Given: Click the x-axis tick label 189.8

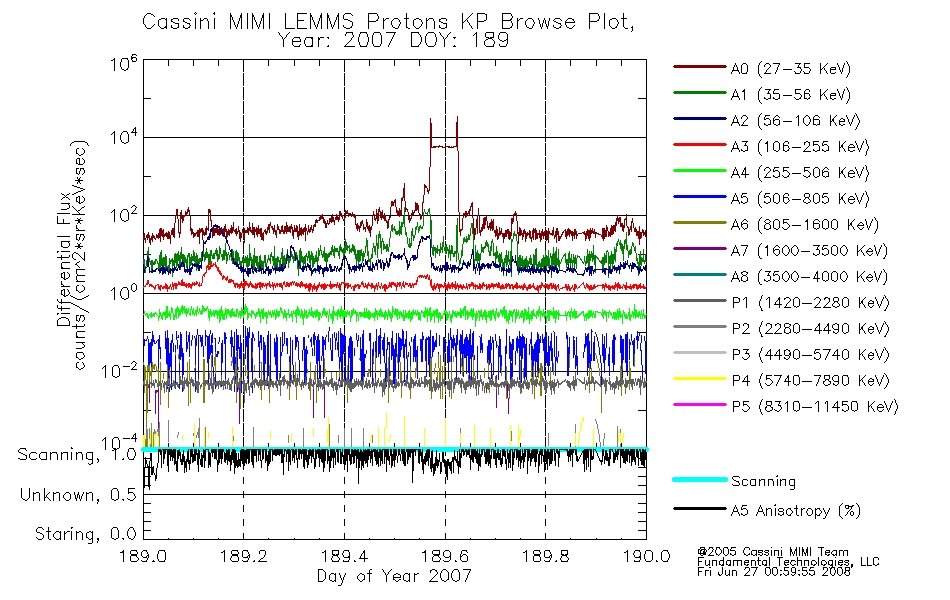Looking at the screenshot, I should (x=546, y=556).
